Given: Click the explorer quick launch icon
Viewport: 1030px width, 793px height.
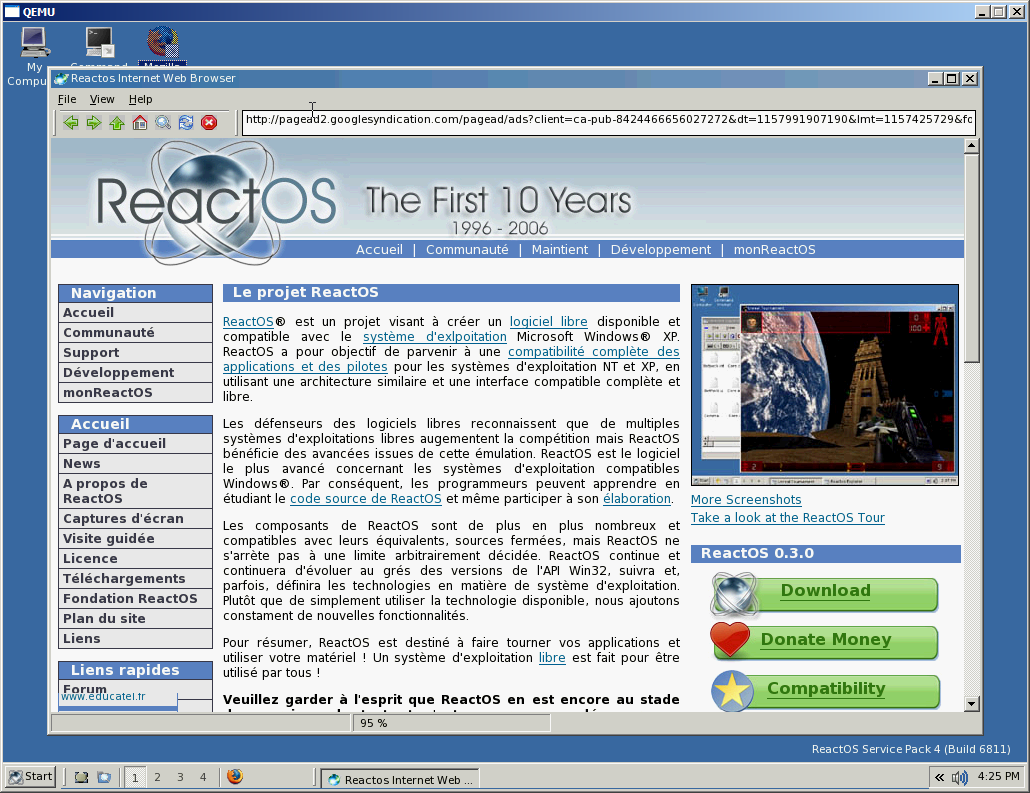Looking at the screenshot, I should (x=104, y=777).
